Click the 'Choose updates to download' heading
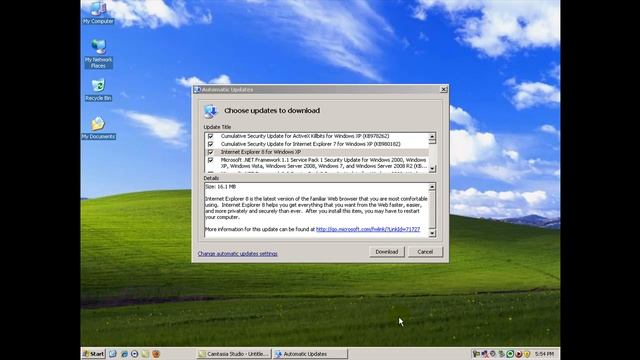Image resolution: width=640 pixels, height=360 pixels. (272, 111)
